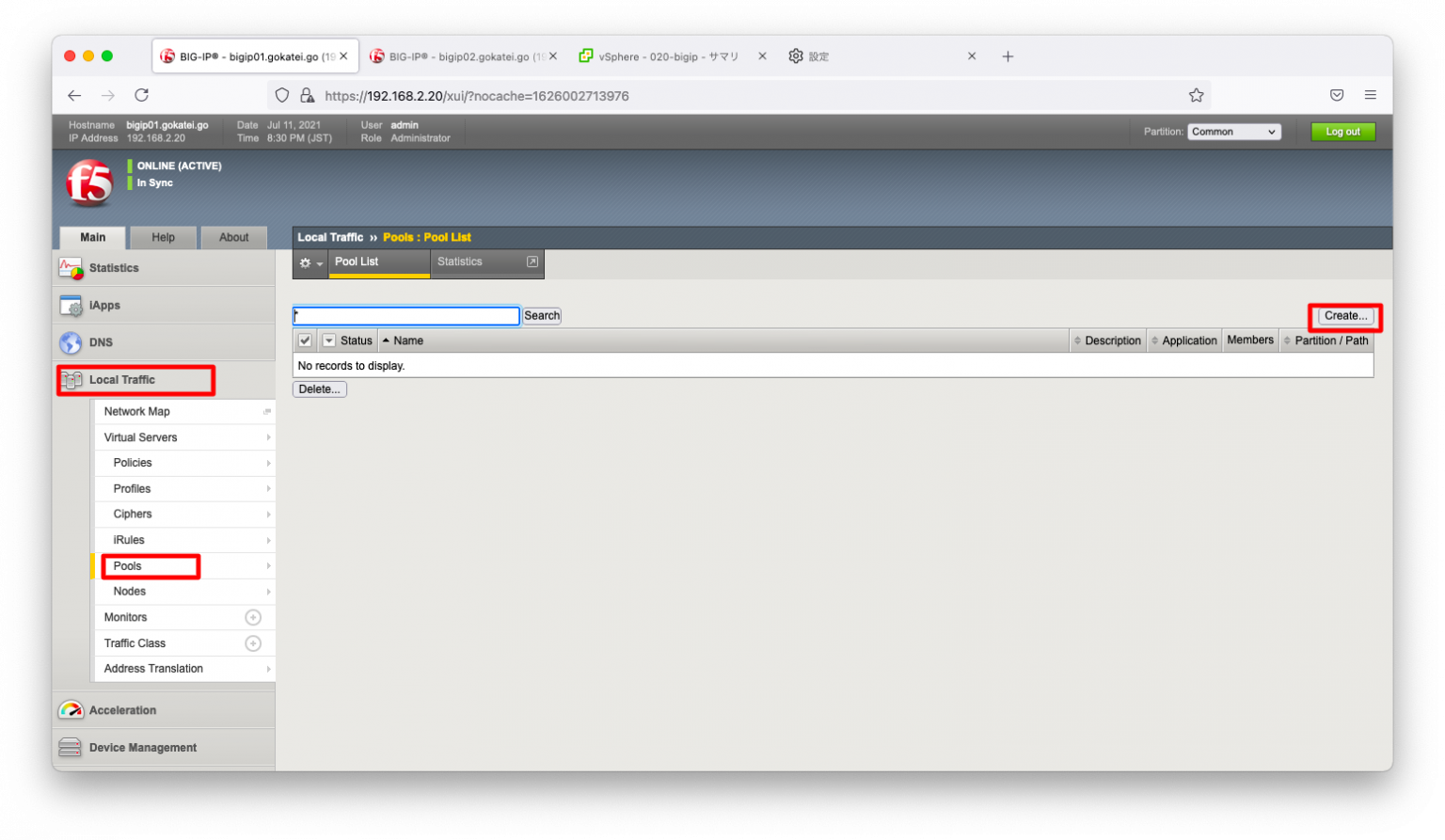Bookmark this page with star icon
This screenshot has height=840, width=1445.
(x=1196, y=95)
